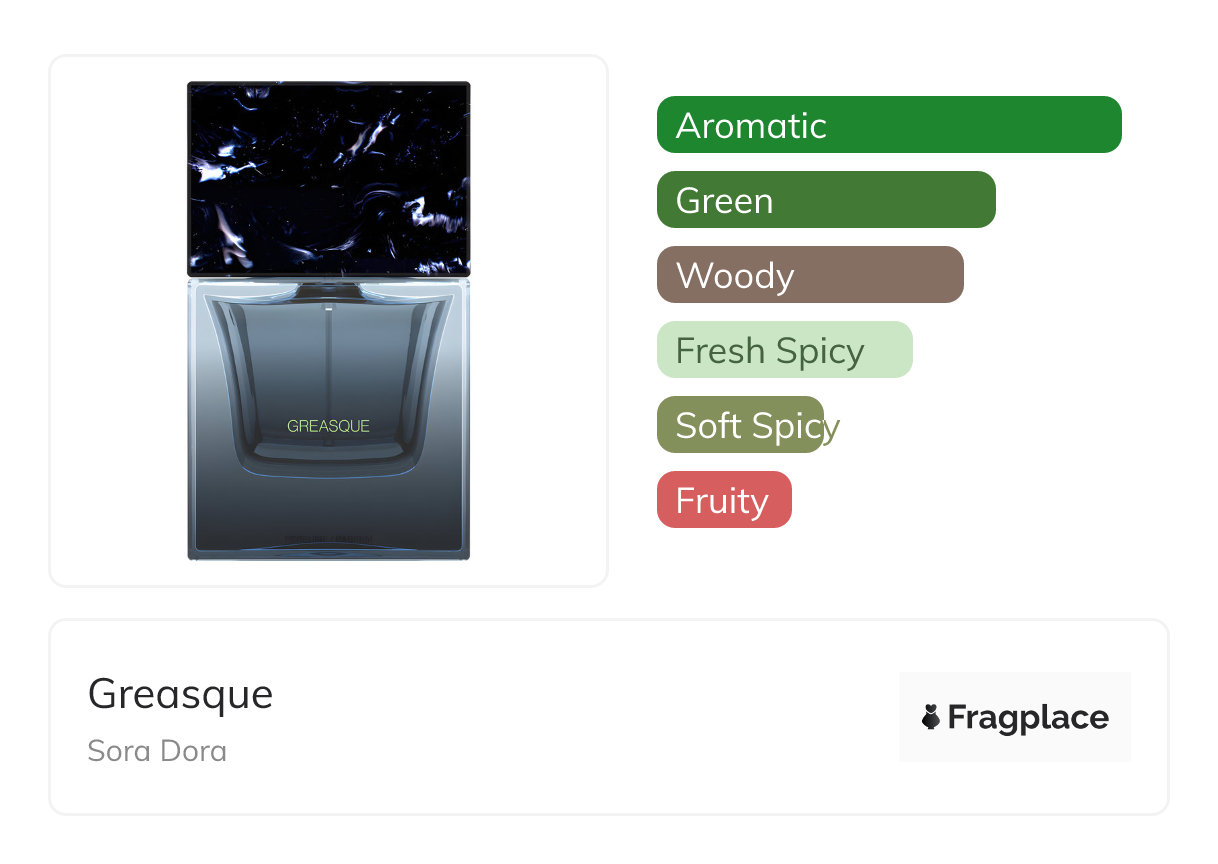The width and height of the screenshot is (1218, 864).
Task: Choose the Fresh Spicy accord bar
Action: 784,350
